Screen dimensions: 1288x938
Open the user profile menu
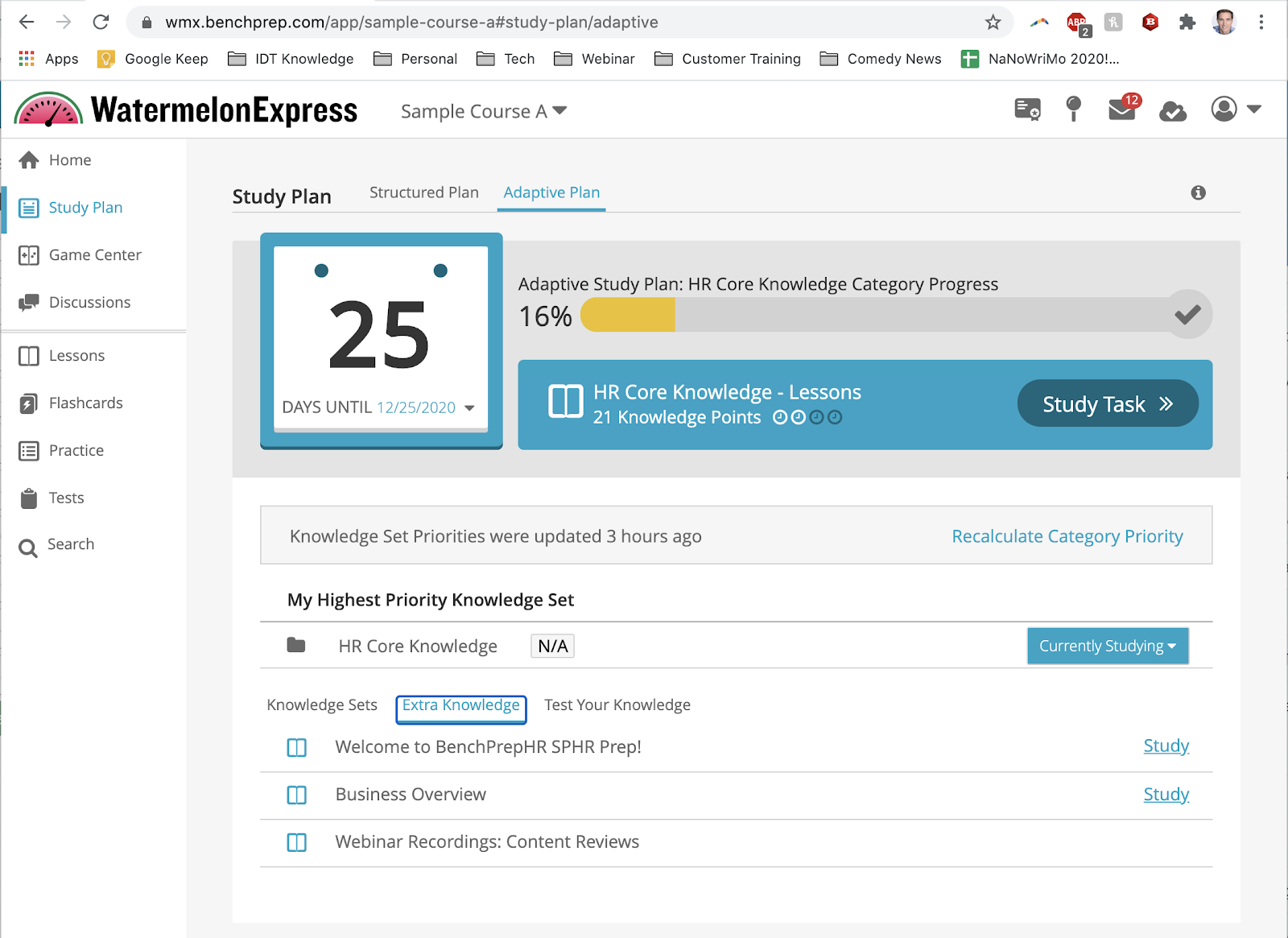point(1235,110)
